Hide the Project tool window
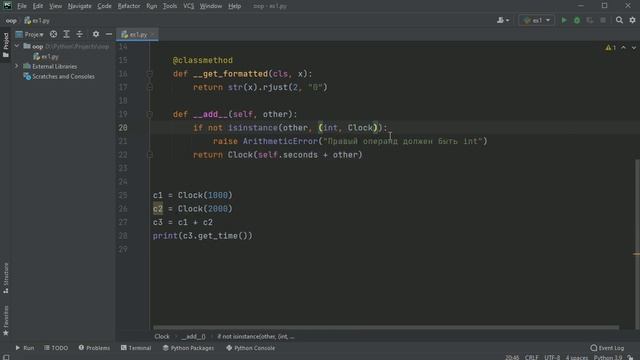Screen dimensions: 640x360 109,34
